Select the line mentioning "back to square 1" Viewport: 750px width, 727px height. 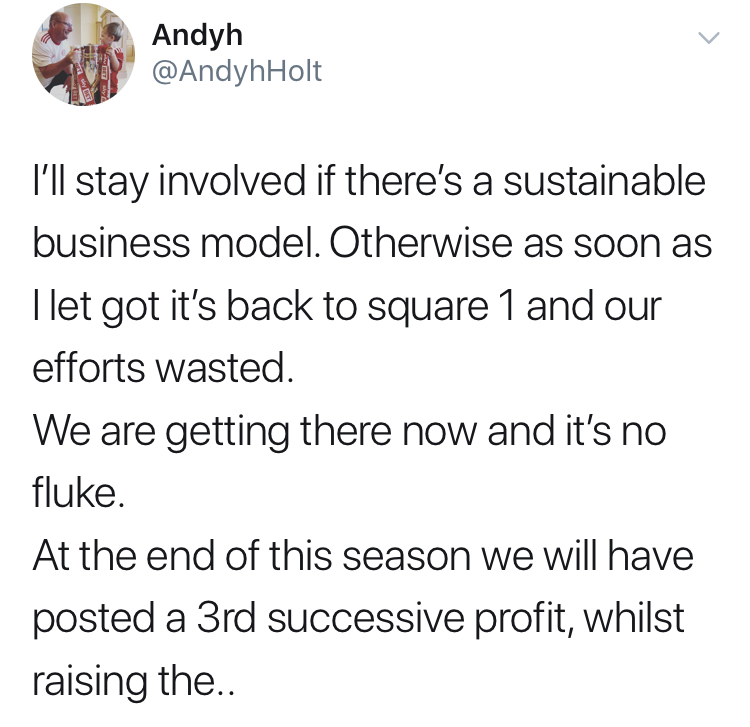[x=347, y=307]
